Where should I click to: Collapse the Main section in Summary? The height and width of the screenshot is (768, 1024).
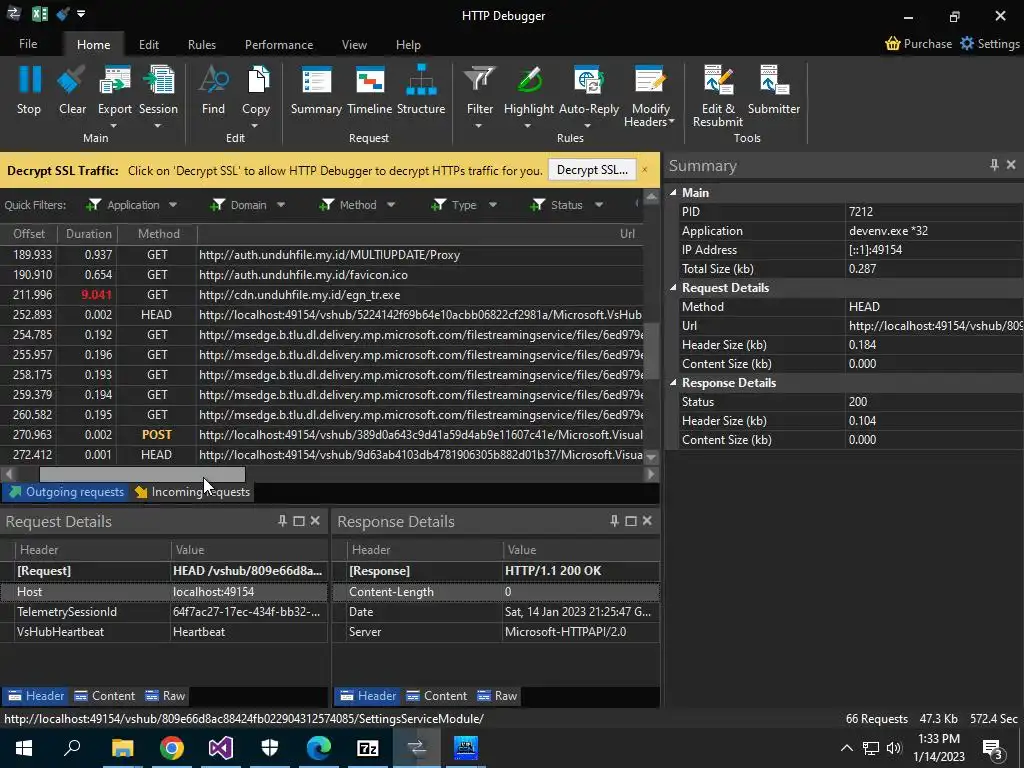click(673, 192)
